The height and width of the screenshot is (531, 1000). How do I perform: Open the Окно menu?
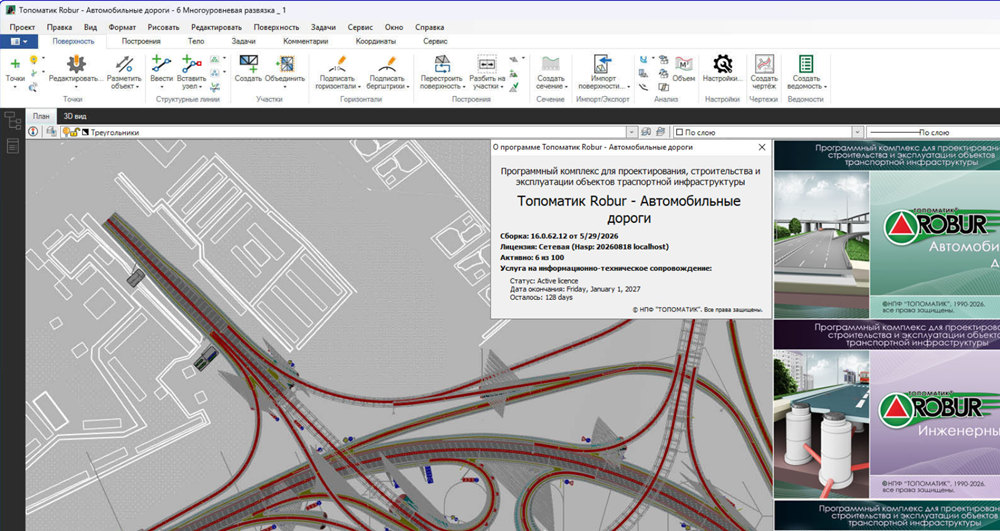394,27
